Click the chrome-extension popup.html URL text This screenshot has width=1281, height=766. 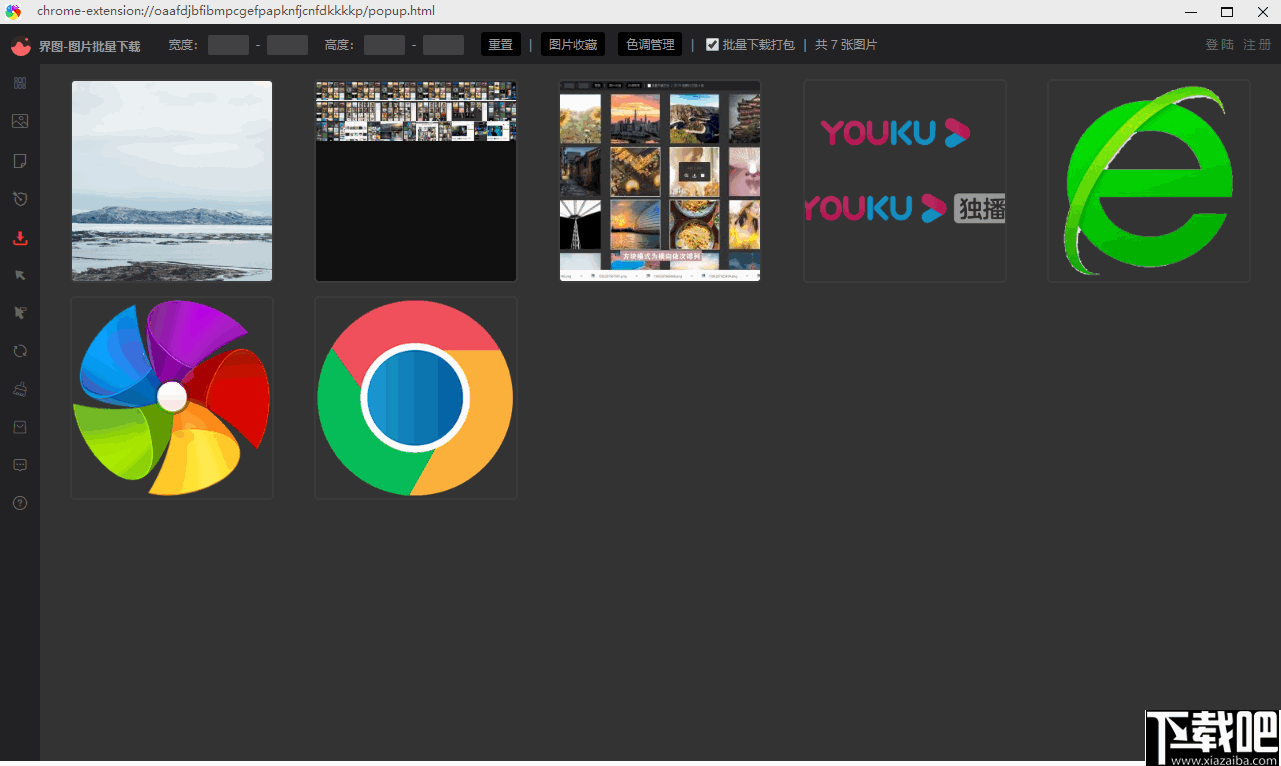click(x=236, y=11)
